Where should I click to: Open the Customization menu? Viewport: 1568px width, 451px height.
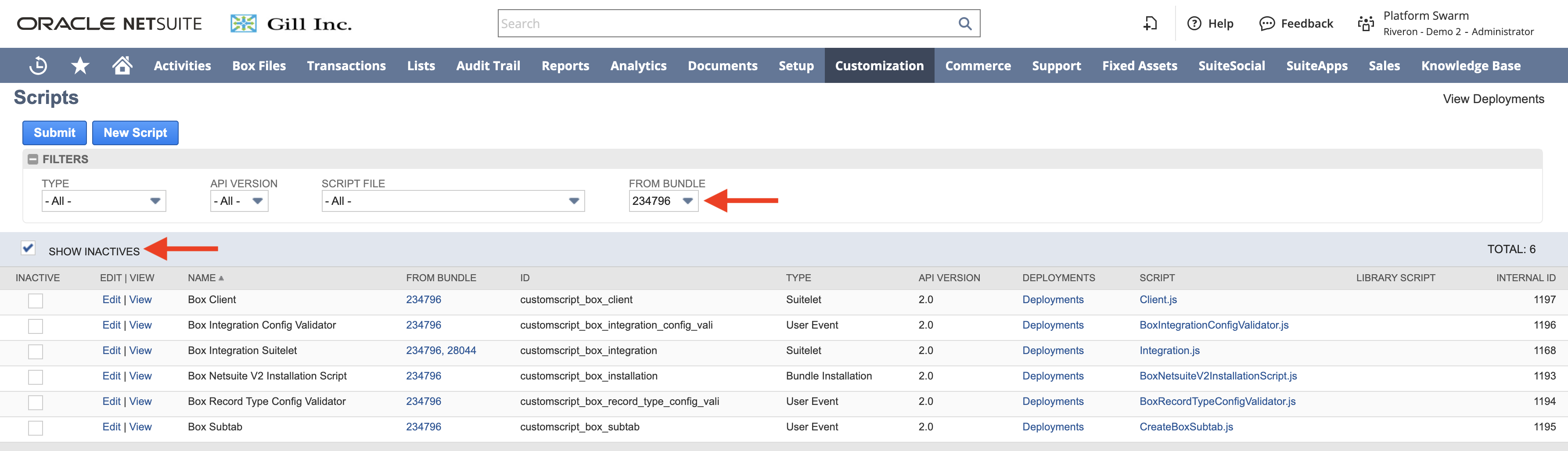pyautogui.click(x=880, y=66)
